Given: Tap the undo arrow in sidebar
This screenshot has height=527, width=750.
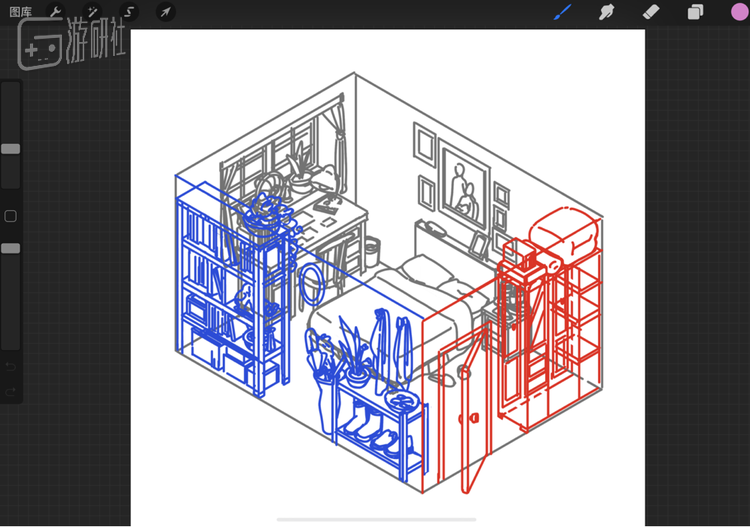Looking at the screenshot, I should click(x=10, y=367).
